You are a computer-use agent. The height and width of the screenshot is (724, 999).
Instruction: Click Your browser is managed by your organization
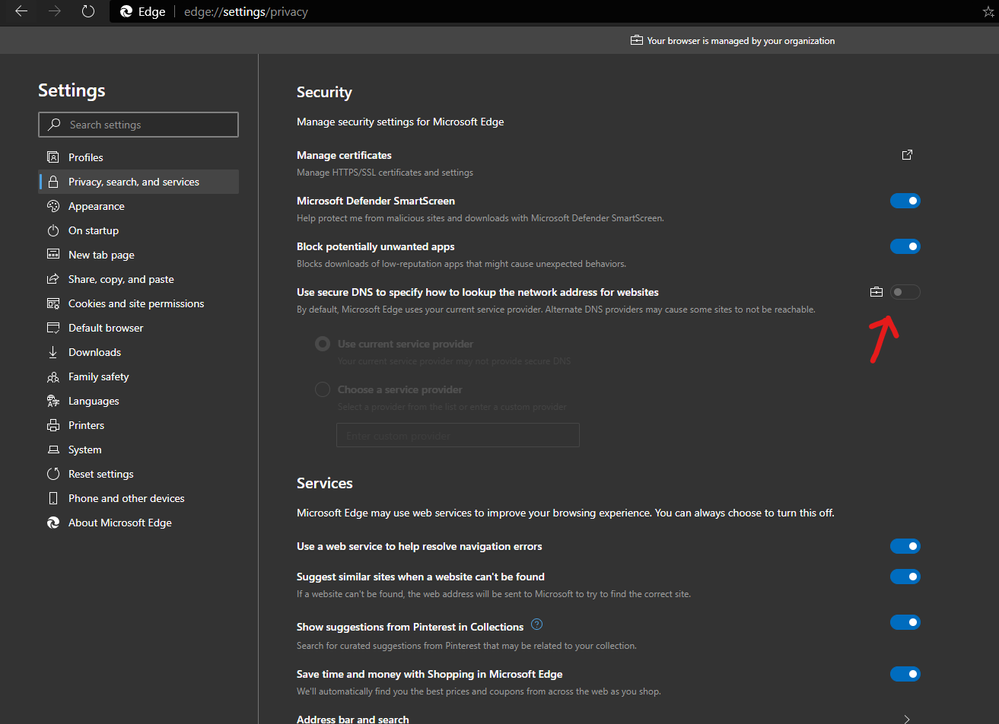[740, 40]
